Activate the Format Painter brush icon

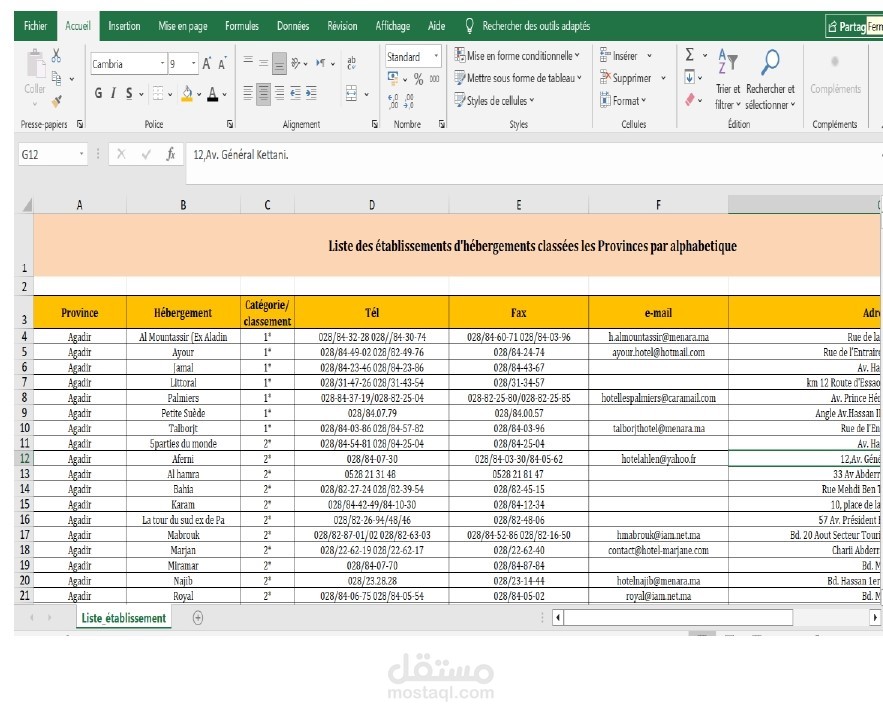(56, 101)
